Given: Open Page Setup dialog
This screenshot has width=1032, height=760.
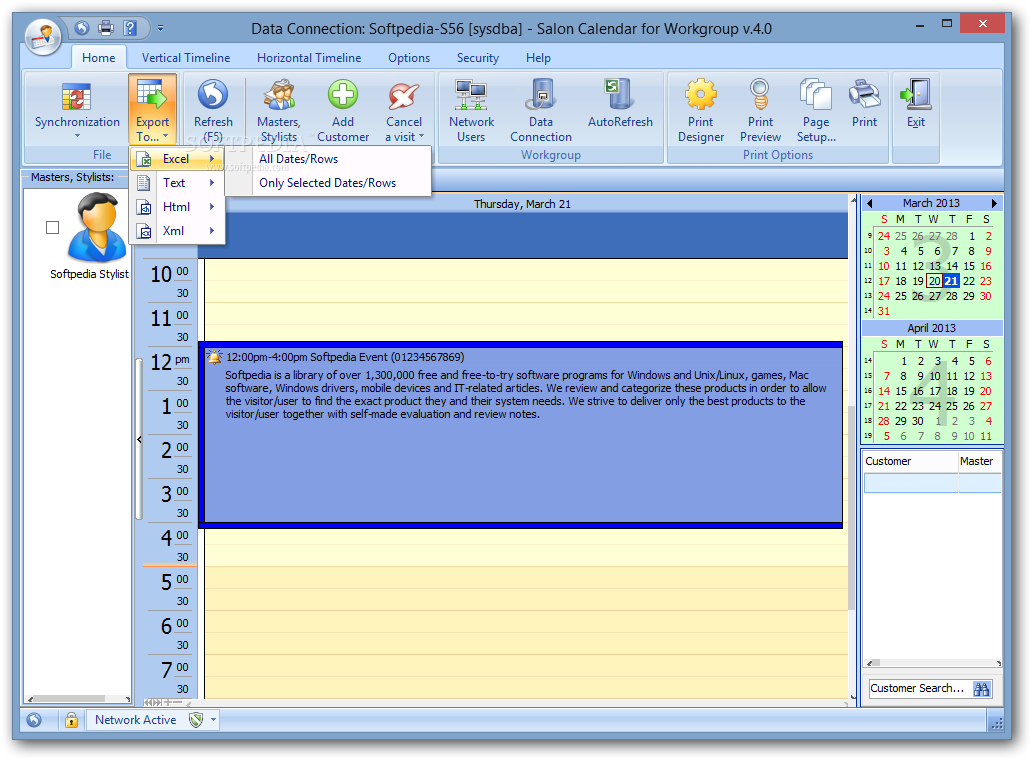Looking at the screenshot, I should (x=816, y=109).
